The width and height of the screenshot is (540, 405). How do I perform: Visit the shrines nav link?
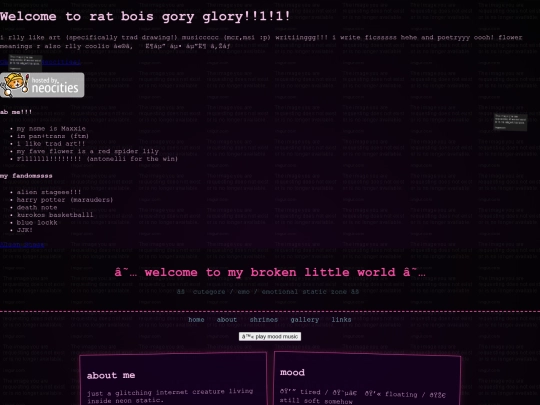[x=263, y=320]
